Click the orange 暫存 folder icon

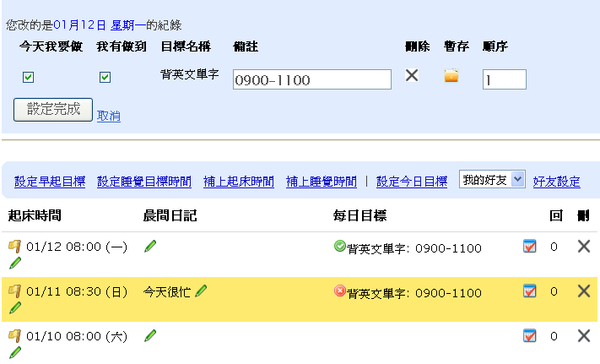click(451, 75)
